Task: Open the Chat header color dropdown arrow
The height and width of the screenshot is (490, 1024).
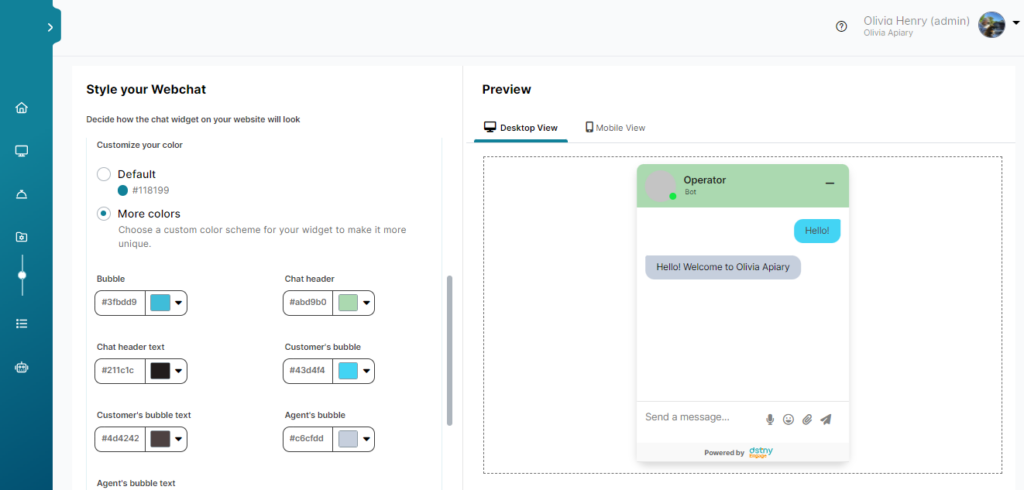Action: [366, 303]
